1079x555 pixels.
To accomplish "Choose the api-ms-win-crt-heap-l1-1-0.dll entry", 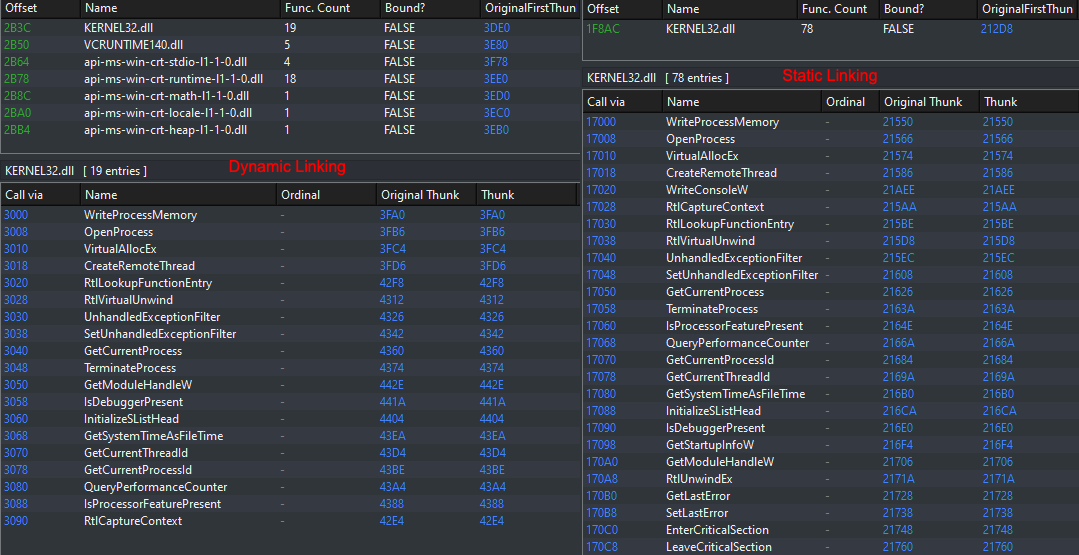I will click(289, 129).
